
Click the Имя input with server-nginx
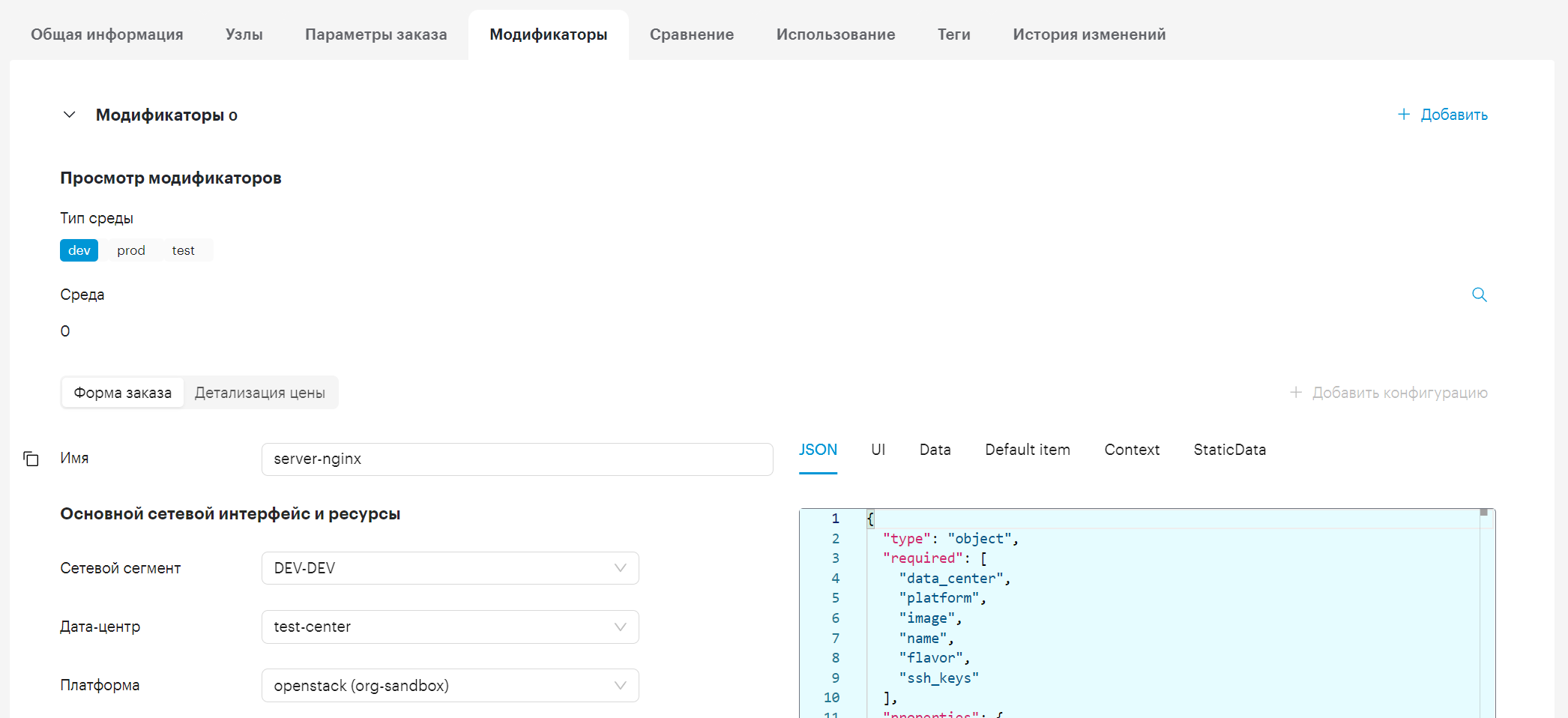517,459
